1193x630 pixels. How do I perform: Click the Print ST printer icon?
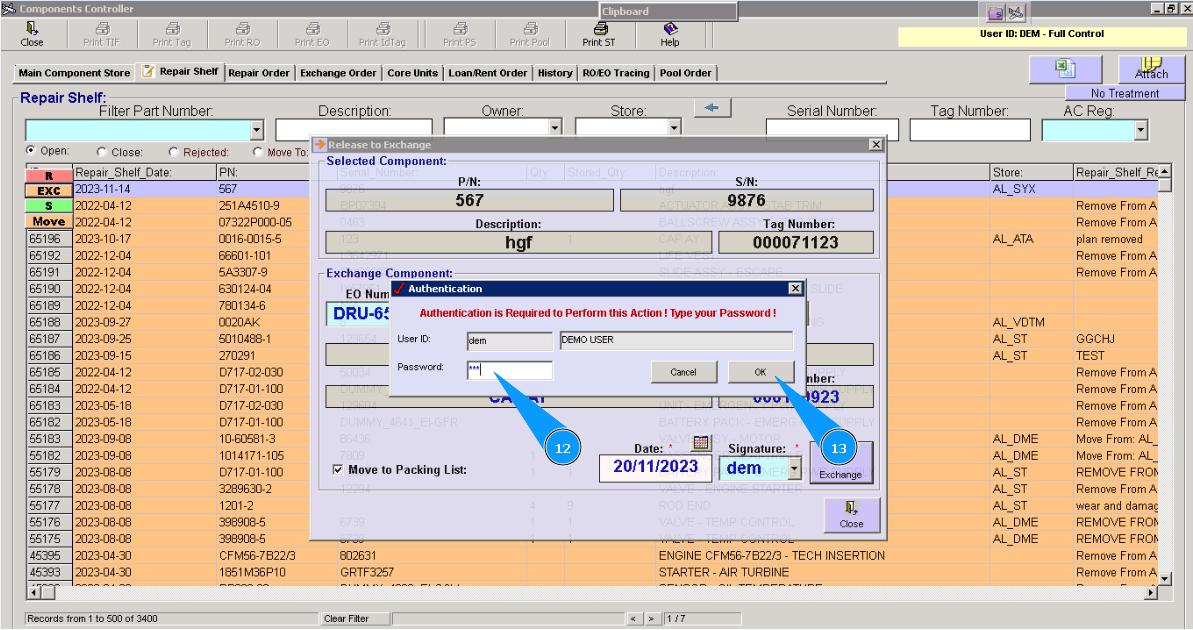click(600, 28)
